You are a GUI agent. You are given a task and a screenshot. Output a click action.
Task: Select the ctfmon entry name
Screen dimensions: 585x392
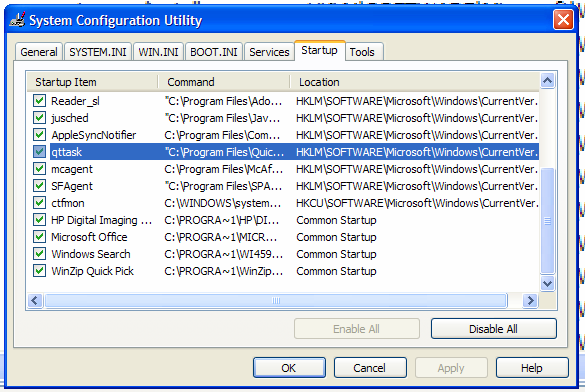pyautogui.click(x=68, y=203)
